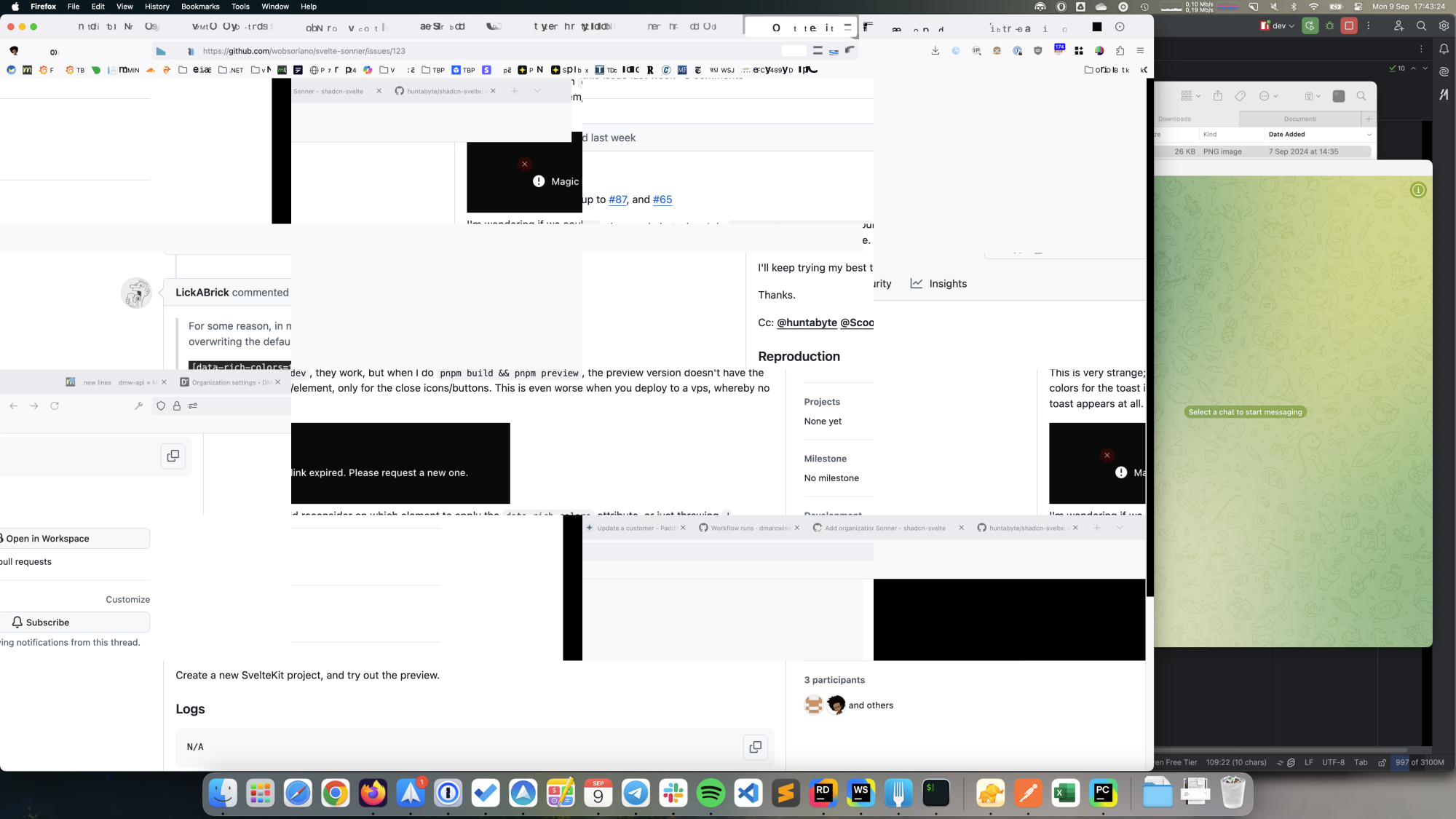The height and width of the screenshot is (819, 1456).
Task: Click the Date Added sort chevron
Action: 1369,135
